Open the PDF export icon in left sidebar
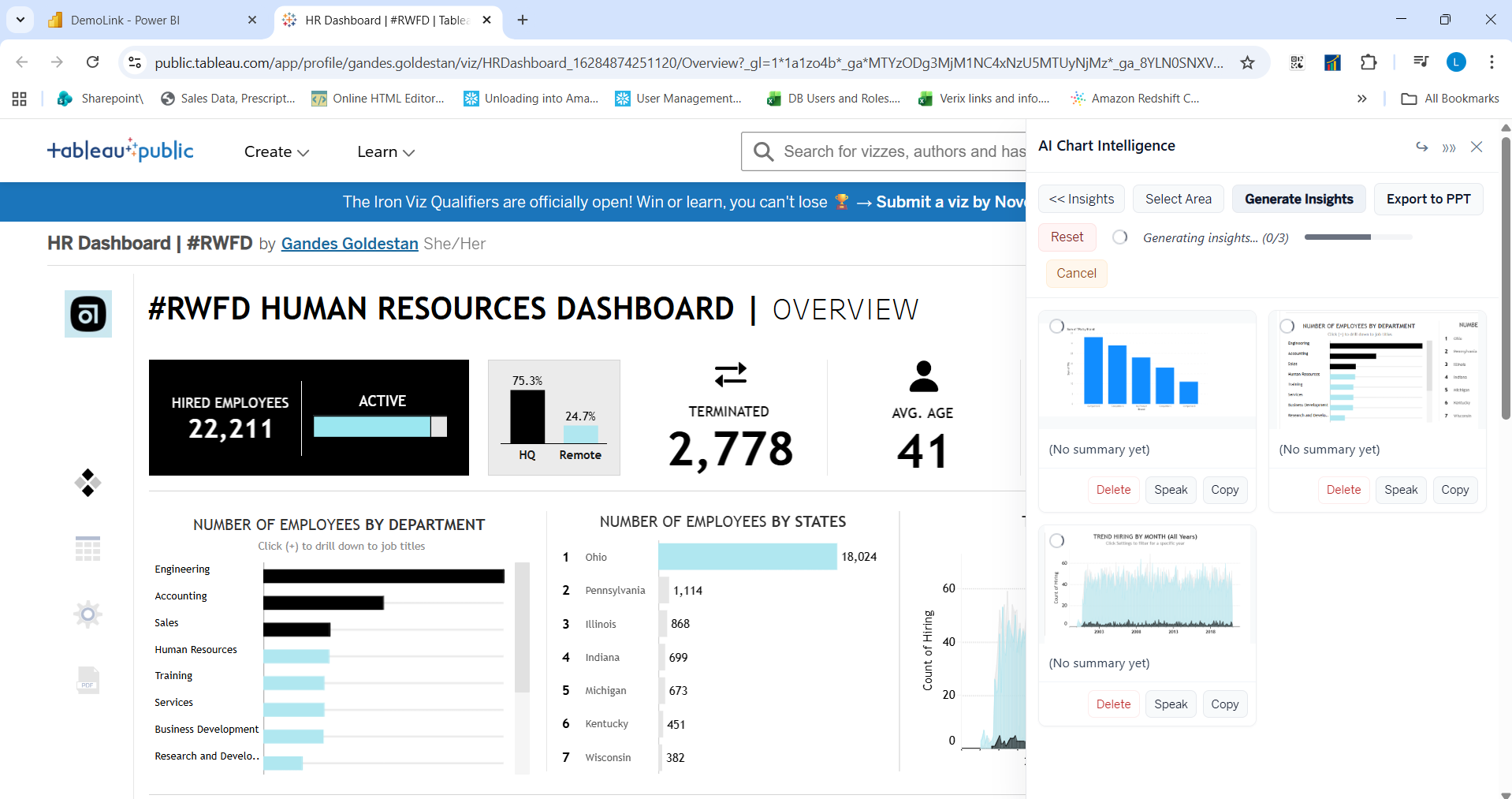 coord(87,680)
